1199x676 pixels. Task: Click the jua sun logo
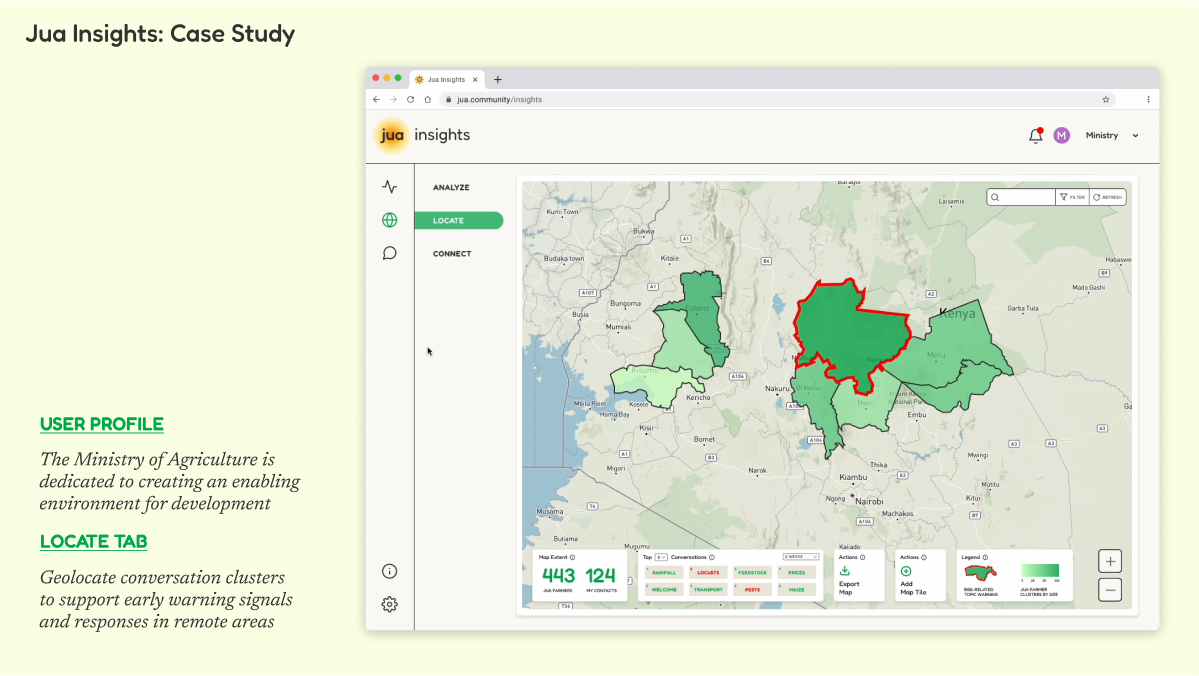392,135
